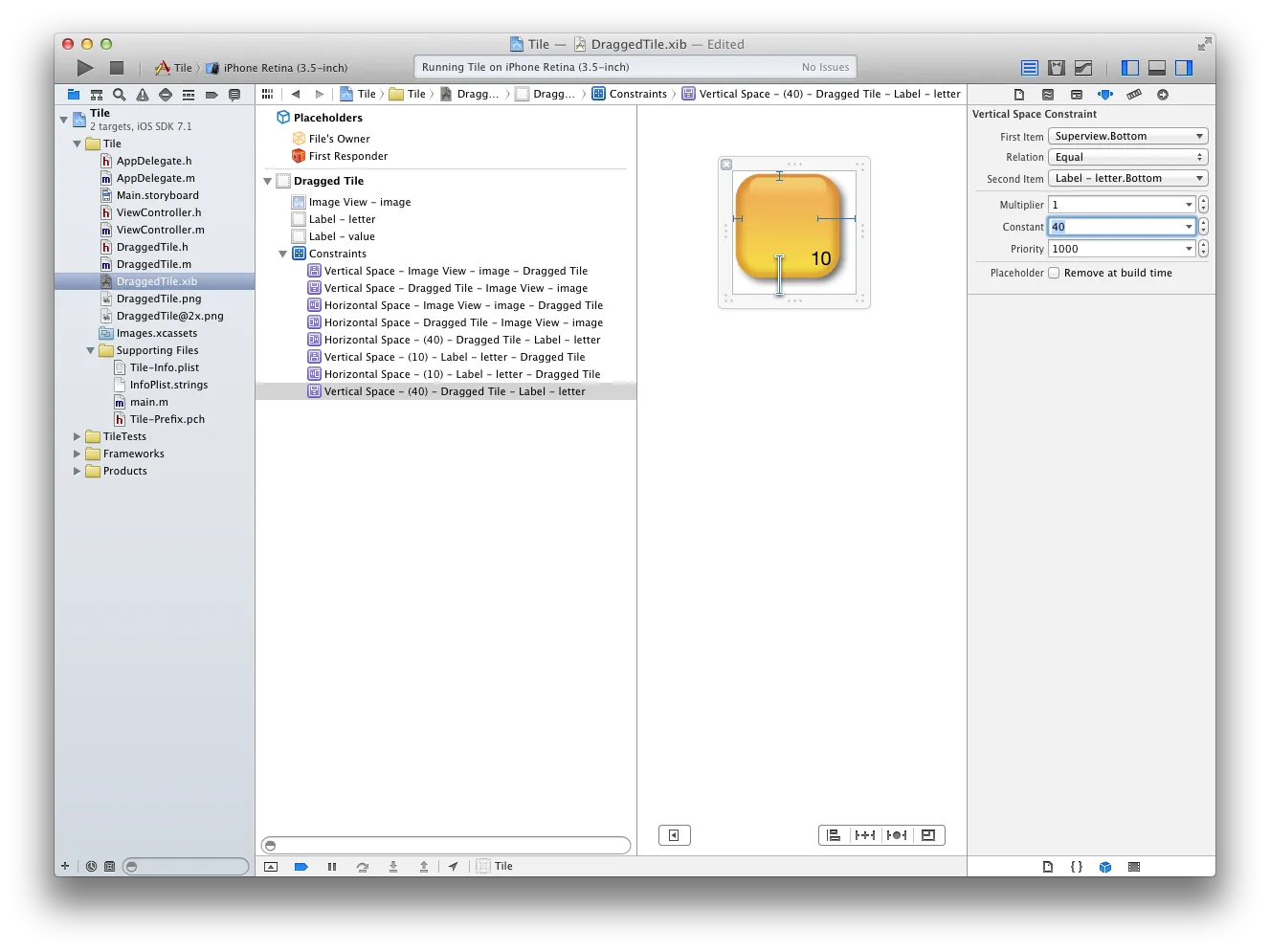Toggle breakpoints in the debug bar

click(x=301, y=867)
